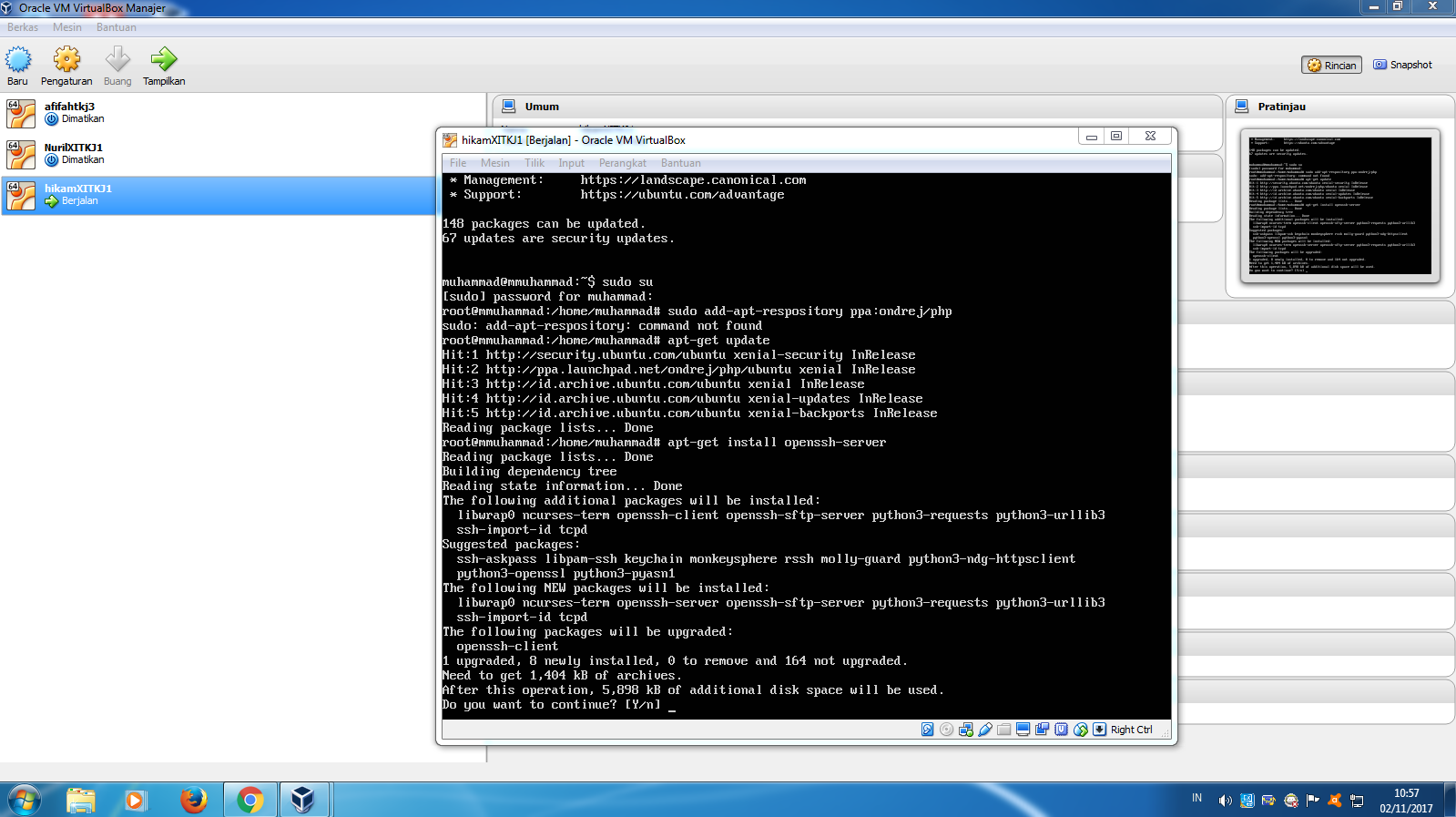Click CPU virtualization chip icon in status bar
This screenshot has height=817, width=1456.
click(1061, 730)
